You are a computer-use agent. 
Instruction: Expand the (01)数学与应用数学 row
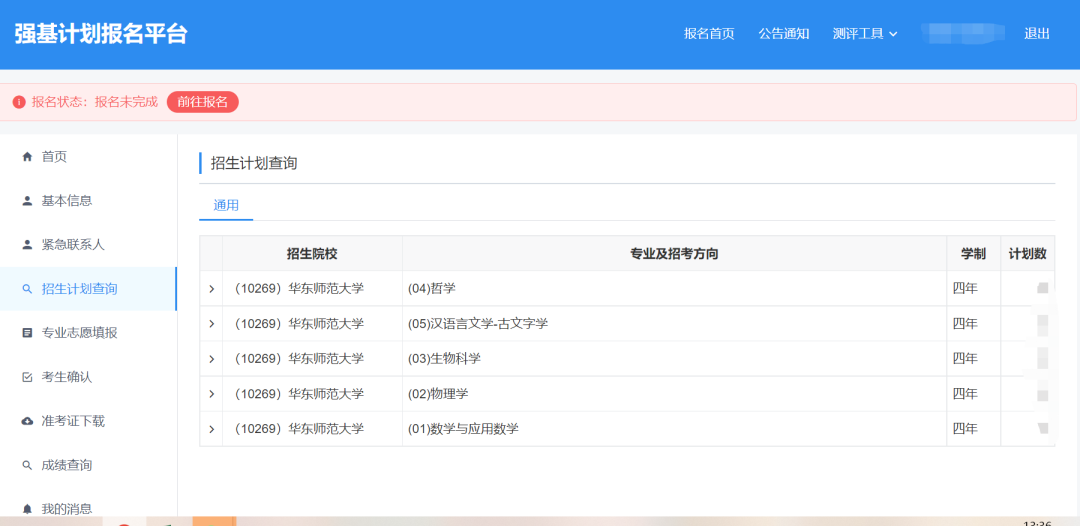pyautogui.click(x=211, y=429)
